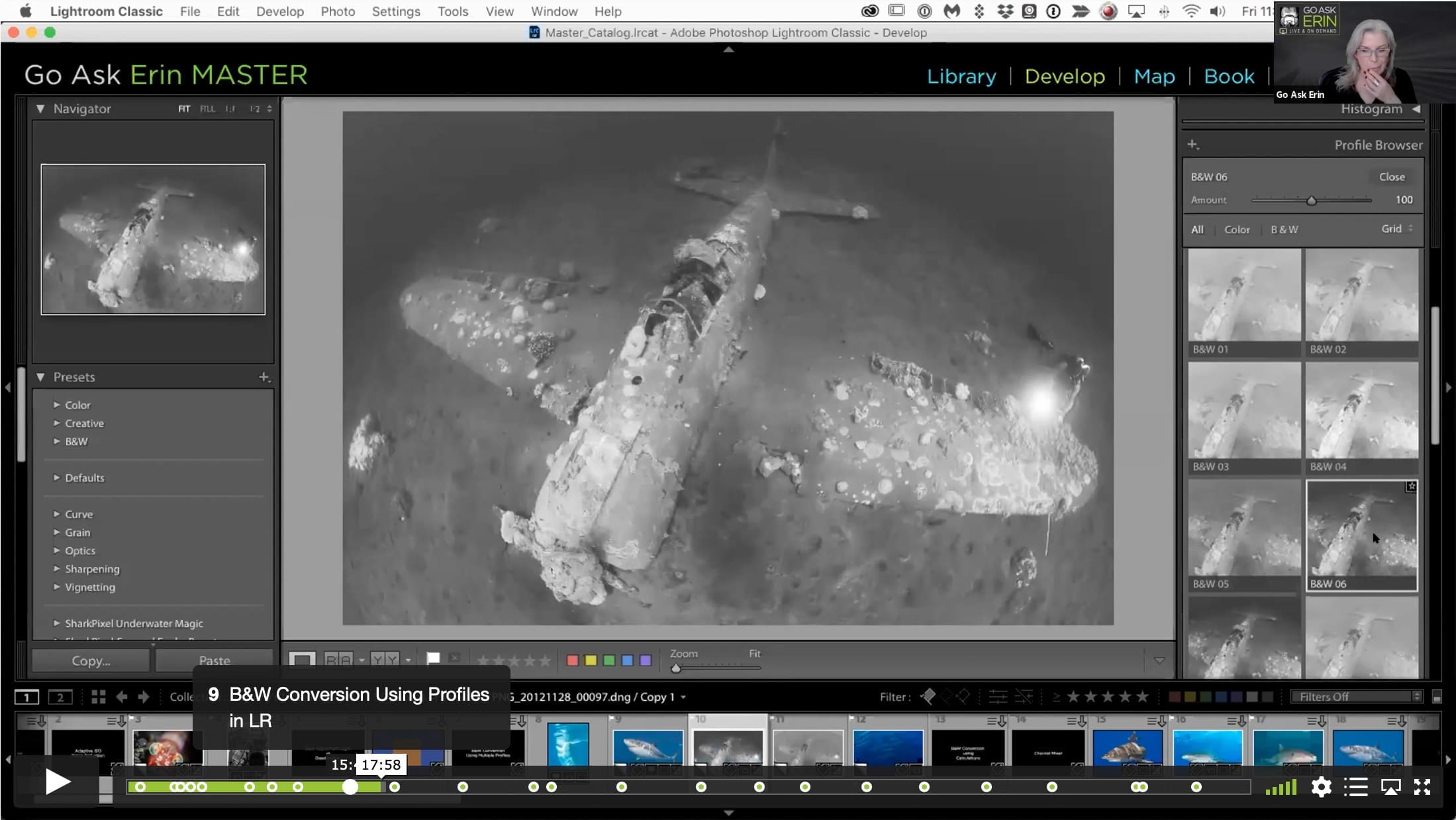Click the Profile Browser plus icon
The height and width of the screenshot is (820, 1456).
pyautogui.click(x=1193, y=144)
